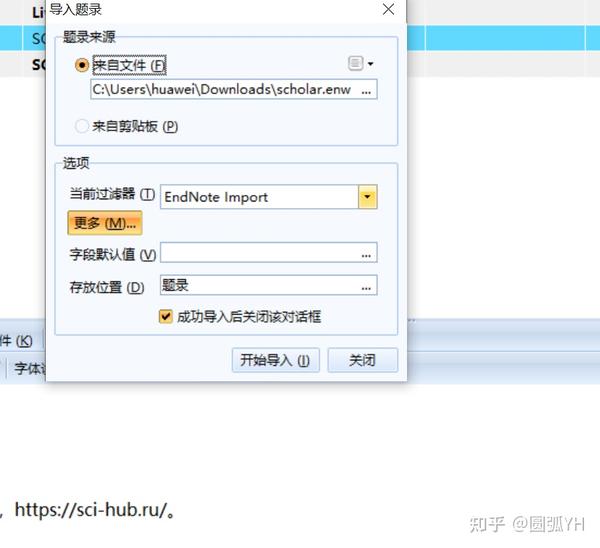Toggle 成功导入后关闭该对话框 checkbox
Image resolution: width=600 pixels, height=548 pixels.
click(x=165, y=316)
